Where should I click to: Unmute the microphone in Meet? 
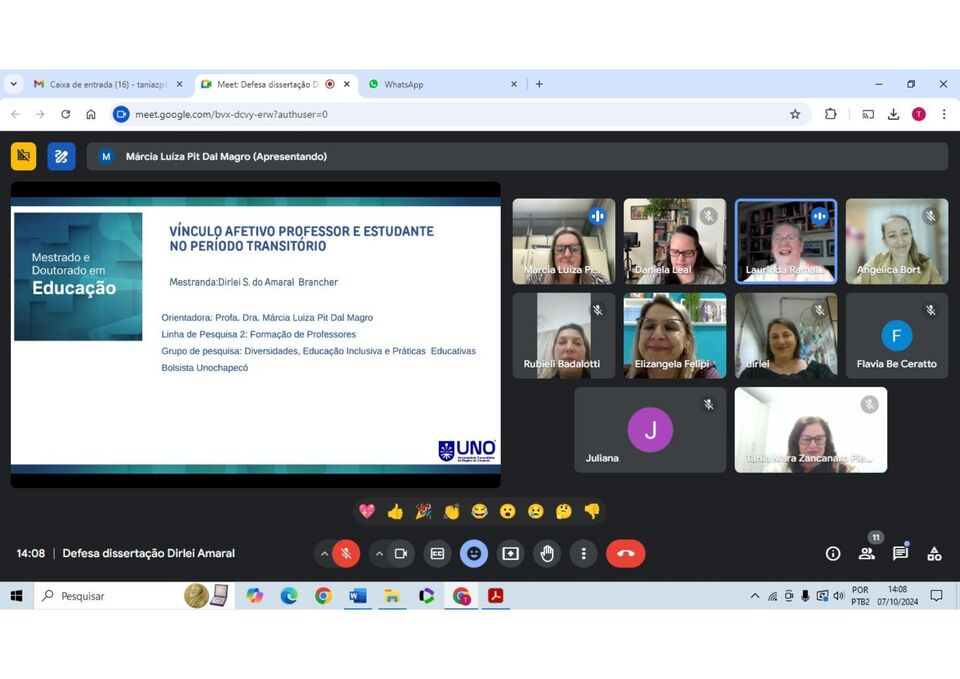click(x=346, y=553)
